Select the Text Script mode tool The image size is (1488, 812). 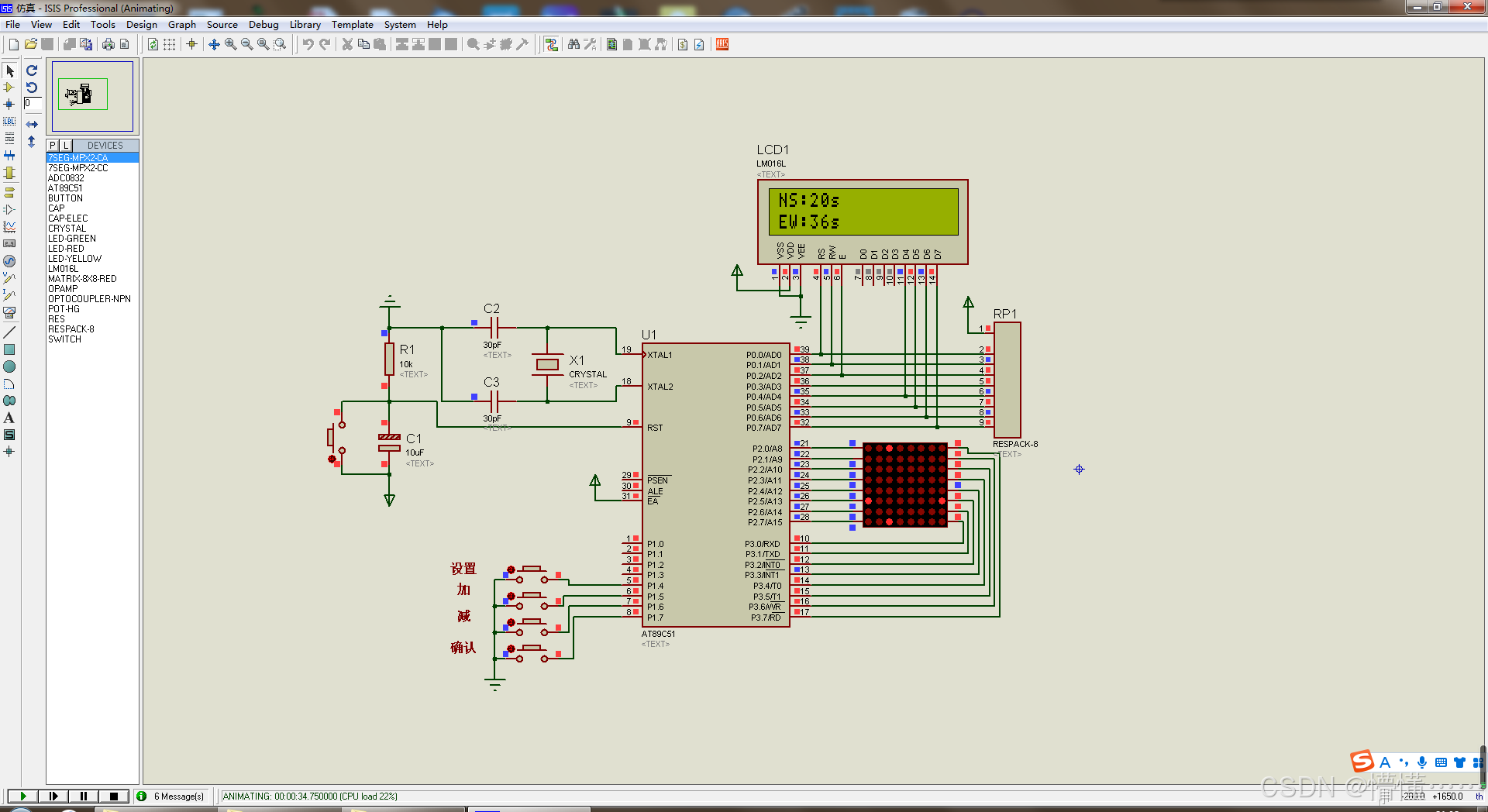click(x=9, y=138)
